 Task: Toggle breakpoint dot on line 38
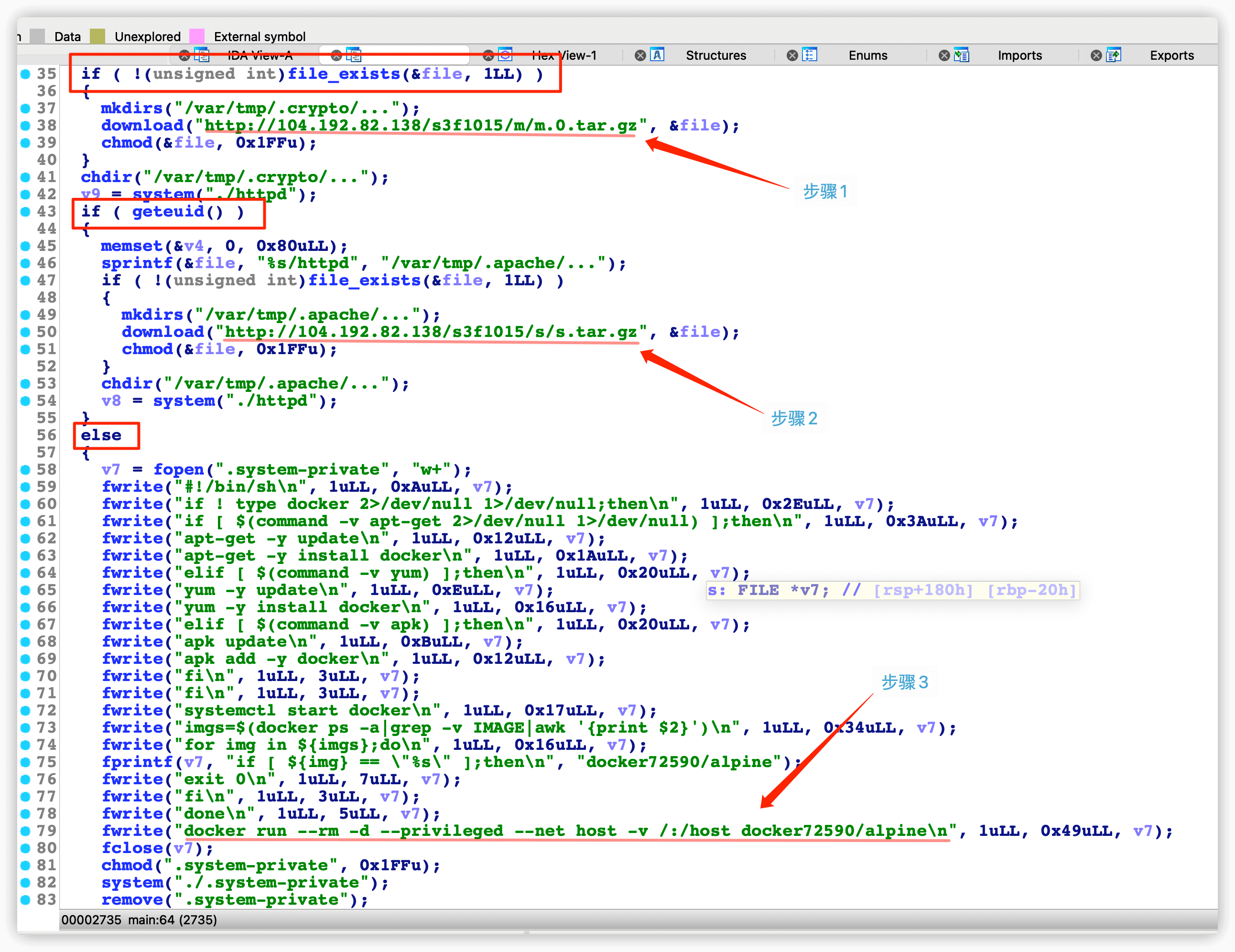pyautogui.click(x=25, y=126)
